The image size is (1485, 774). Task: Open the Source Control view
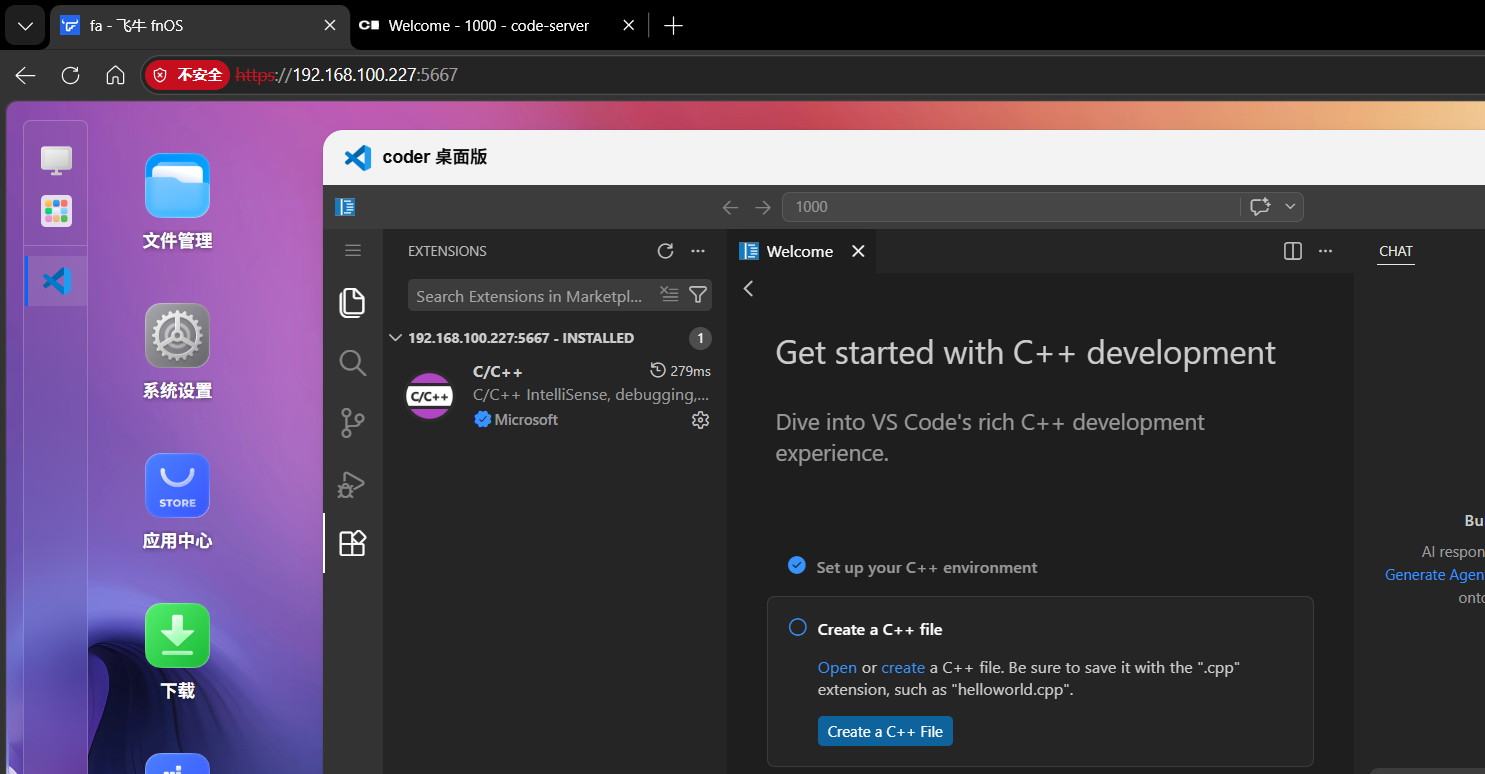pos(352,423)
